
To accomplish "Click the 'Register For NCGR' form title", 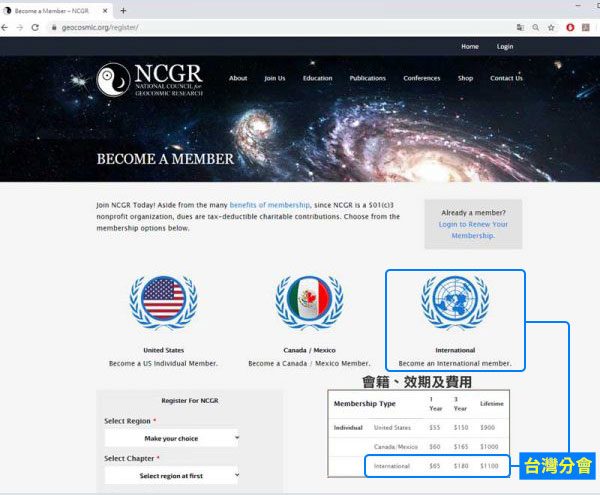I will [190, 401].
